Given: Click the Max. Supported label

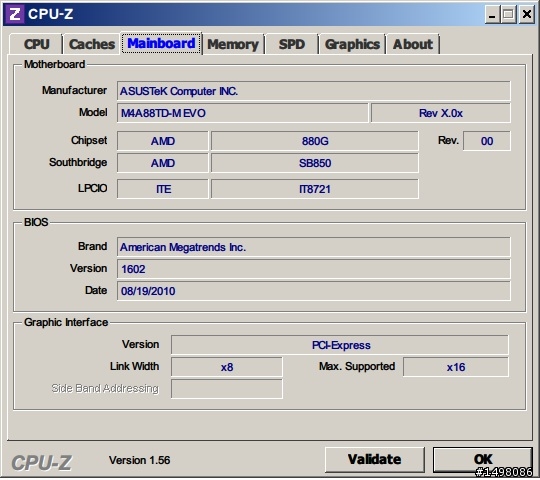Looking at the screenshot, I should [357, 366].
